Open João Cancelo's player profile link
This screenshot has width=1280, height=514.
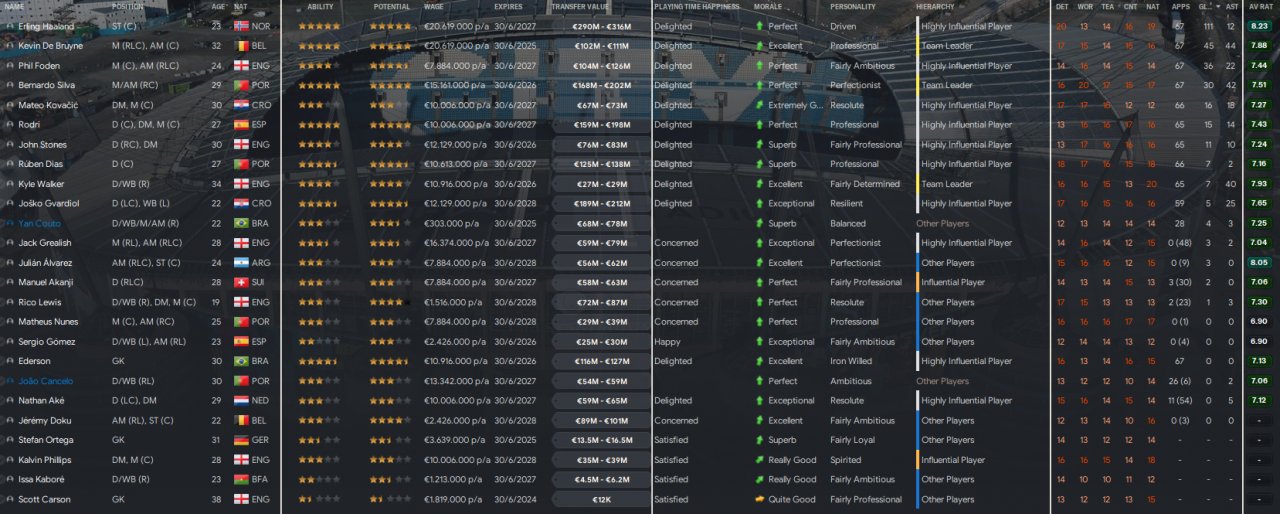click(46, 381)
